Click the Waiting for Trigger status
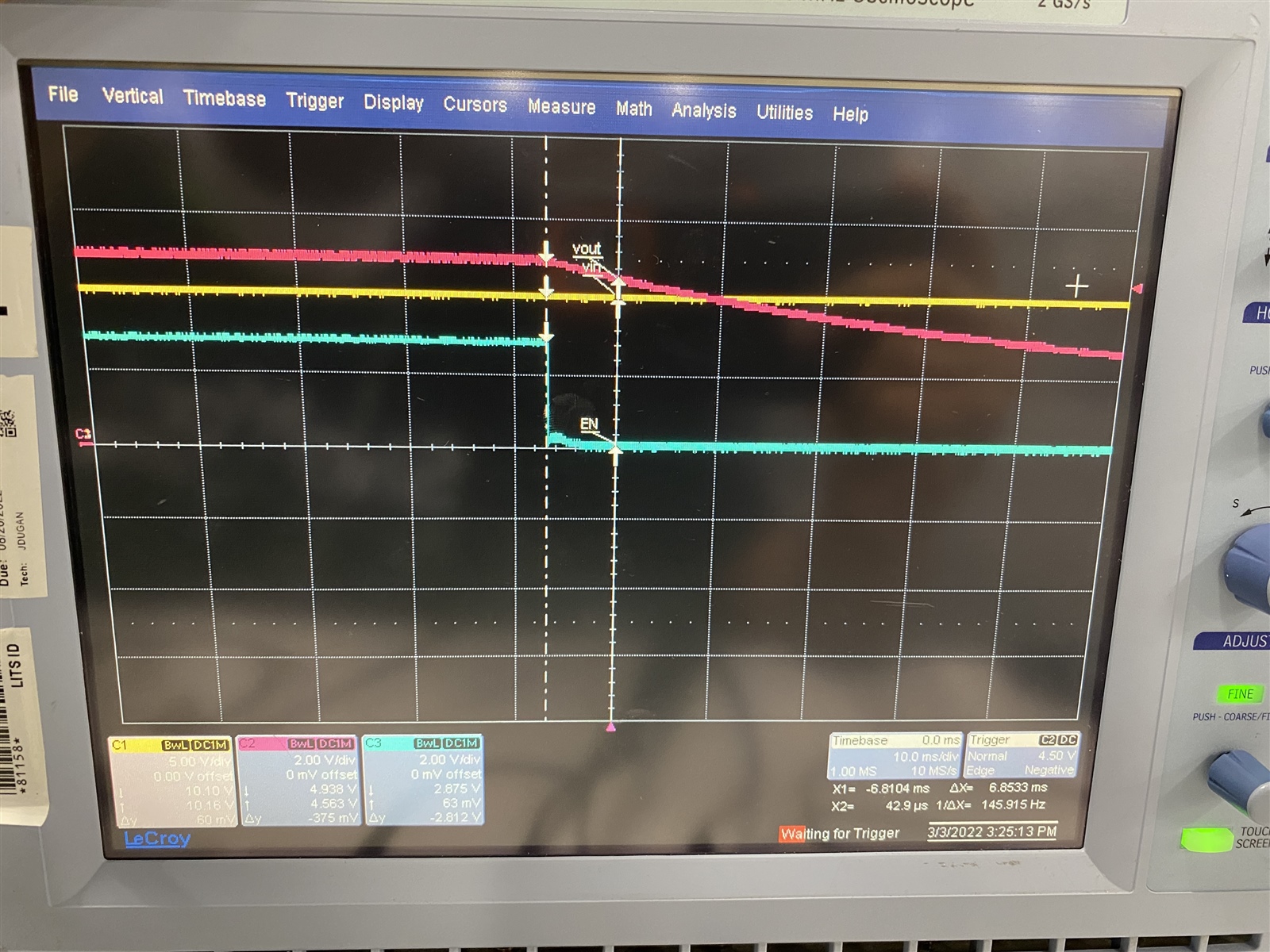1270x952 pixels. [840, 834]
